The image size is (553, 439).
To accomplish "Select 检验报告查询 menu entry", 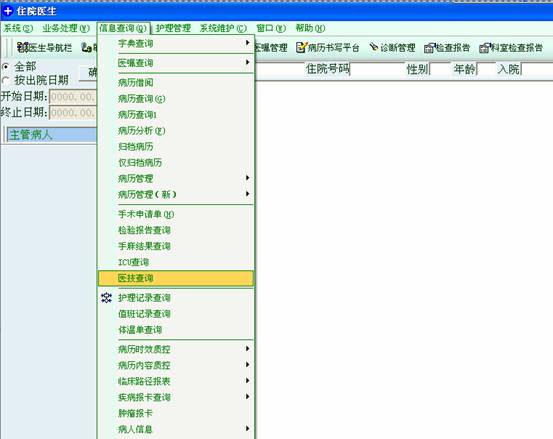I will click(176, 230).
